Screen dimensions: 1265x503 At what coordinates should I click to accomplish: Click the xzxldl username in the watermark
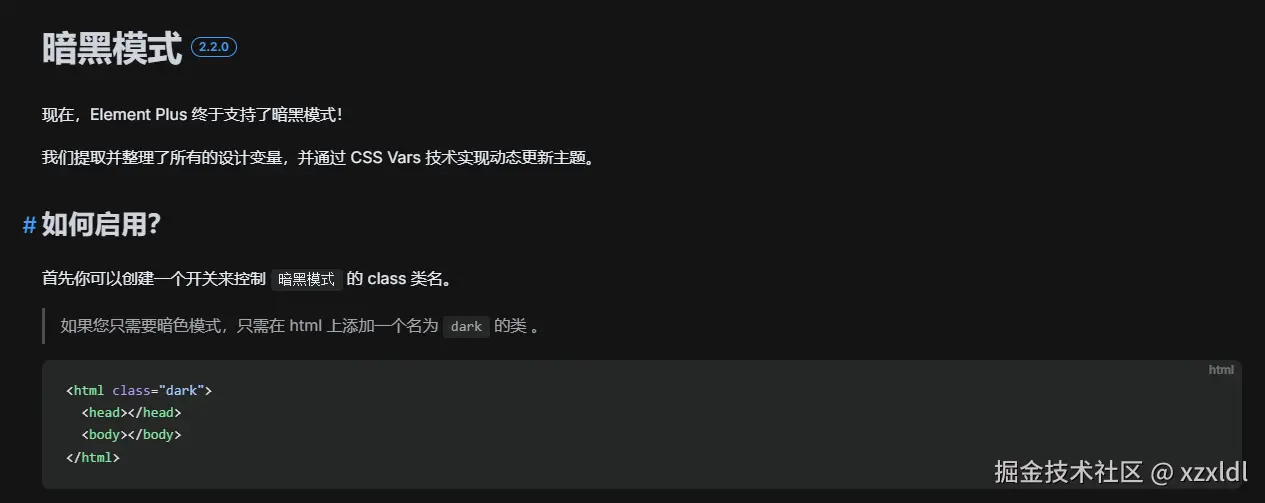1213,472
